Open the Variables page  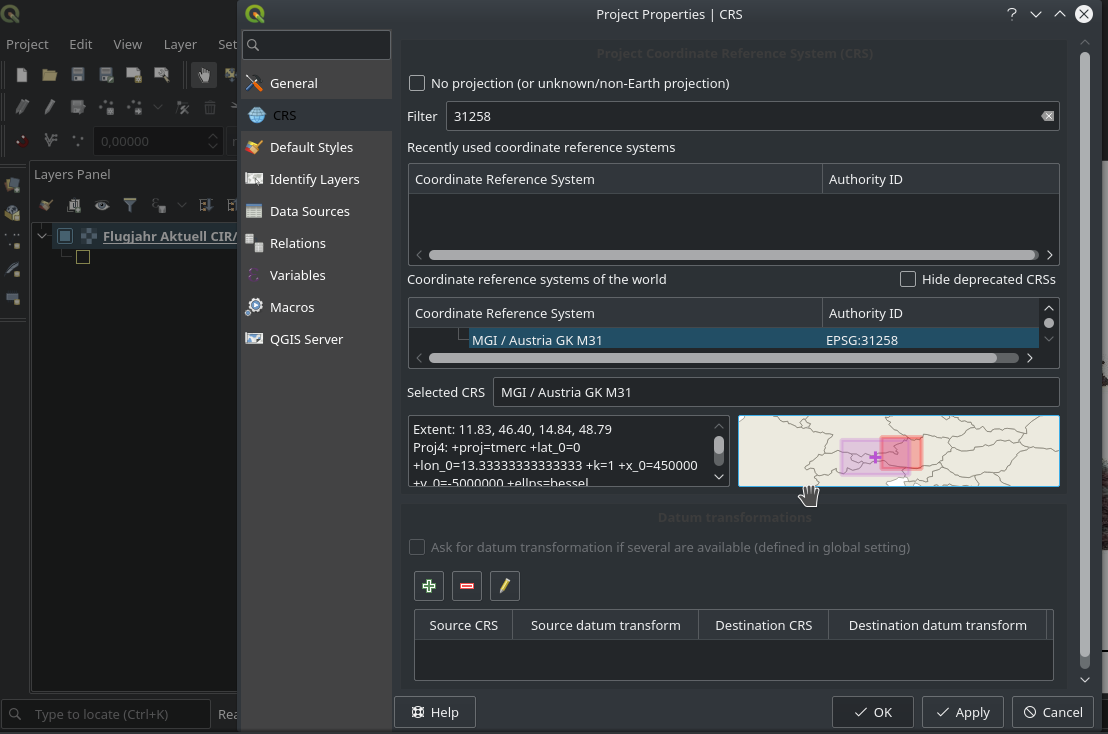pyautogui.click(x=317, y=276)
